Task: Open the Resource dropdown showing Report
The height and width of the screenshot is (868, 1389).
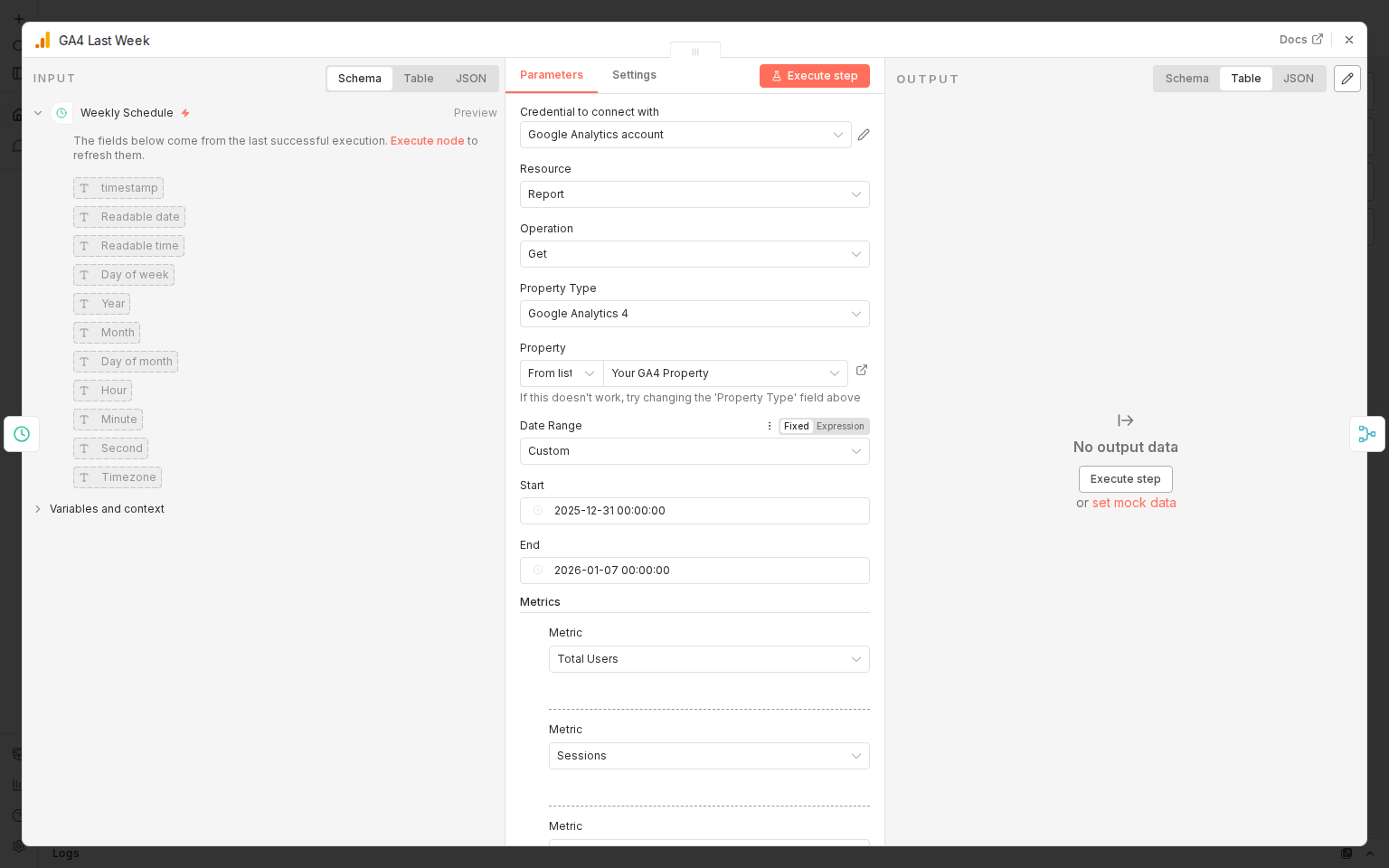Action: coord(694,194)
